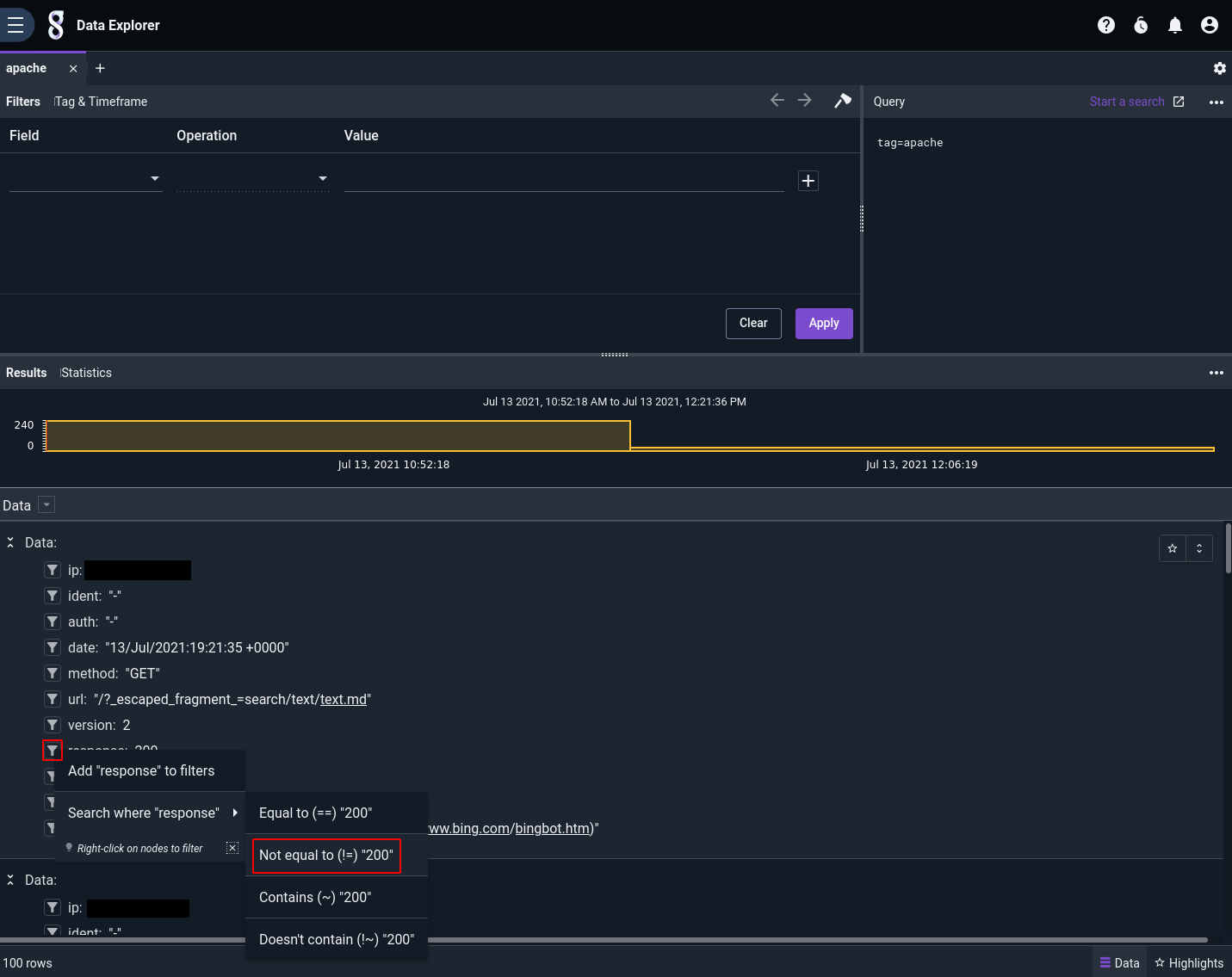
Task: Open the Operation dropdown
Action: click(x=252, y=178)
